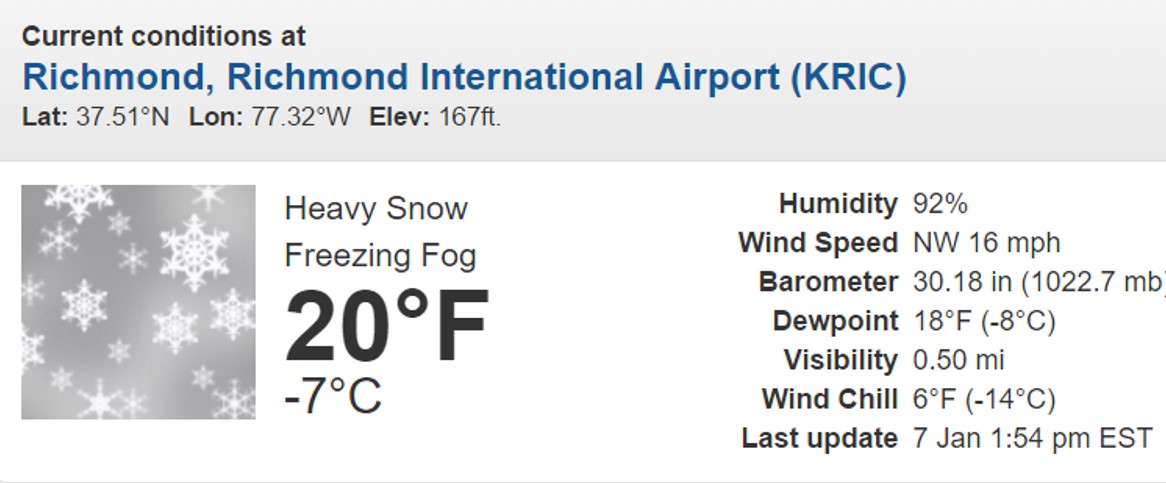
Task: Click the Wind Chill value 6°F (-14°C)
Action: tap(984, 399)
